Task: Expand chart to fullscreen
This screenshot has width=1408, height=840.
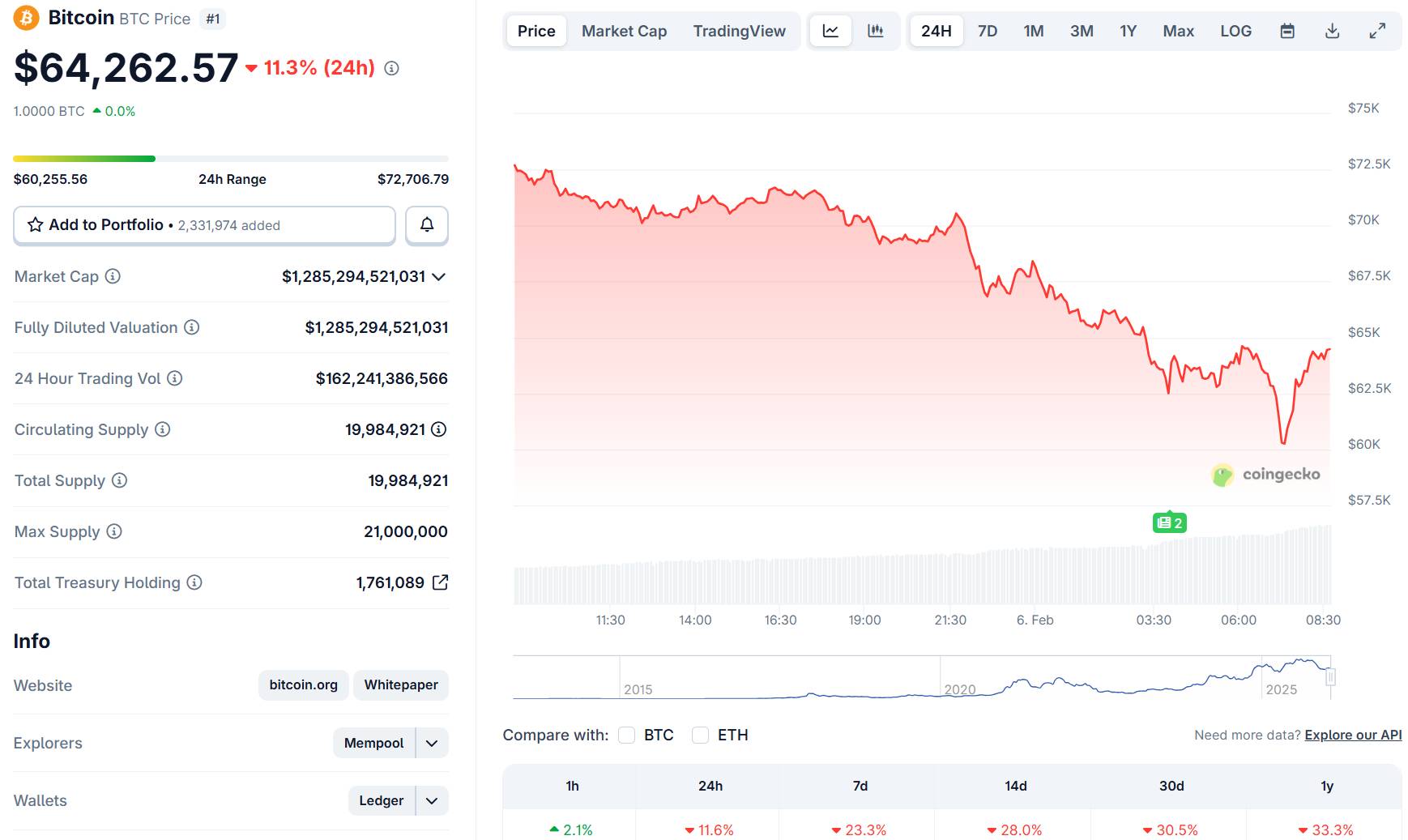Action: 1377,31
